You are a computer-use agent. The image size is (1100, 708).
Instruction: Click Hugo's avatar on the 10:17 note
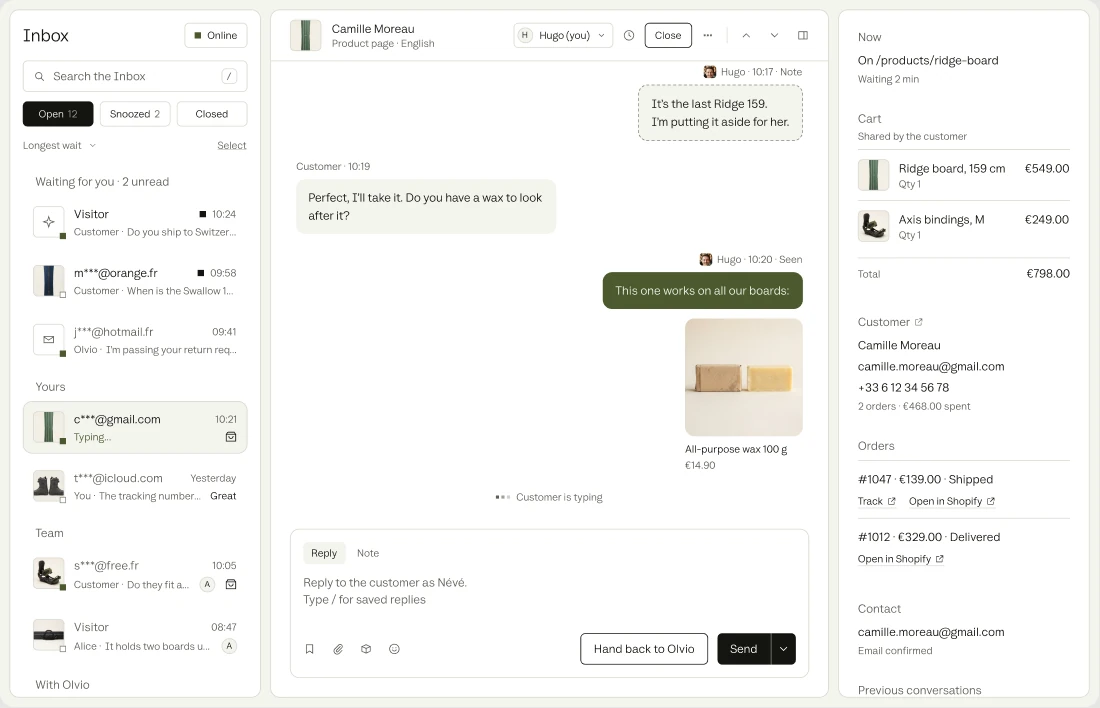coord(710,72)
